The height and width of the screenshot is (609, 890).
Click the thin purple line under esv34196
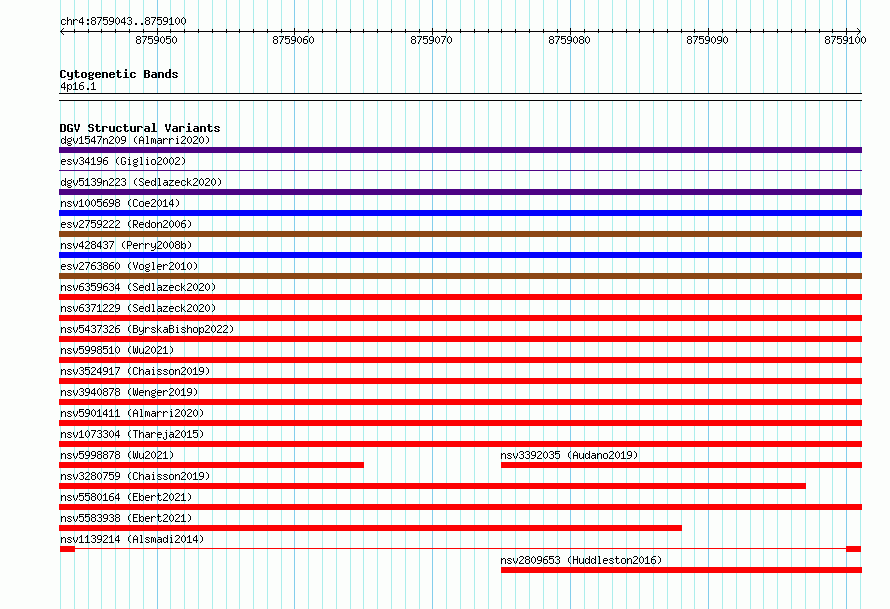[460, 170]
